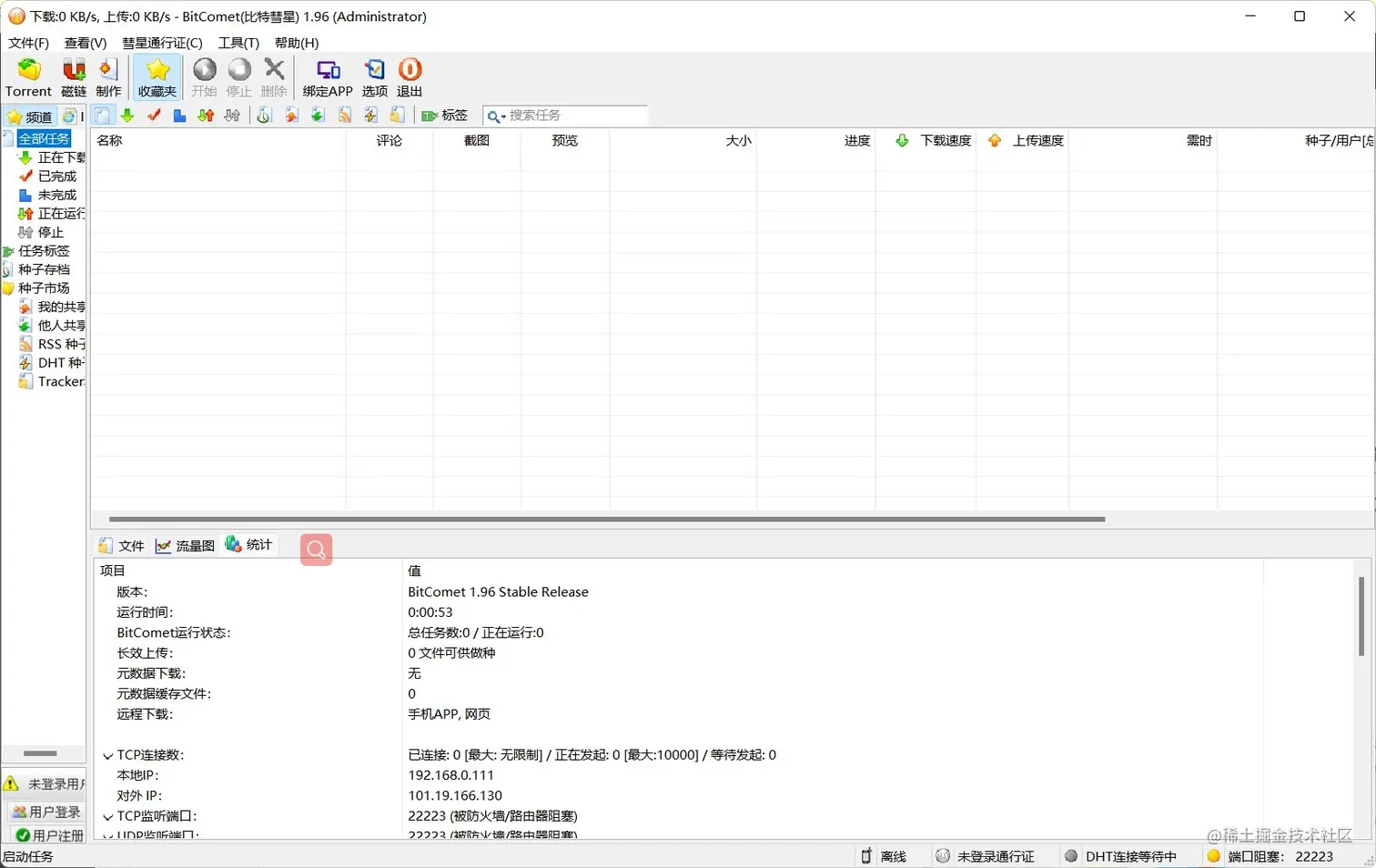This screenshot has width=1376, height=868.
Task: Select 正在下载 downloading tree item
Action: coord(61,157)
